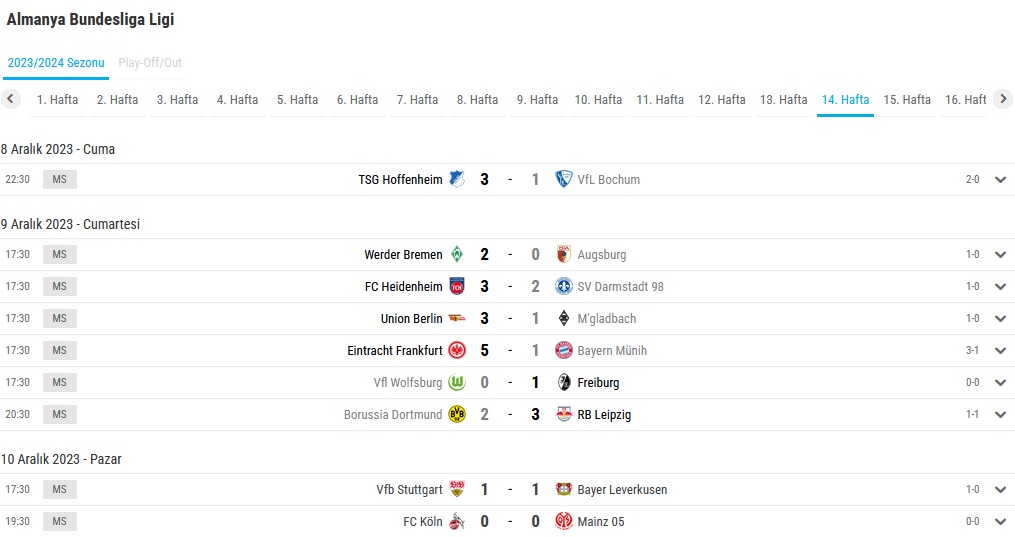
Task: Click the Bayern Münih team crest
Action: [564, 350]
